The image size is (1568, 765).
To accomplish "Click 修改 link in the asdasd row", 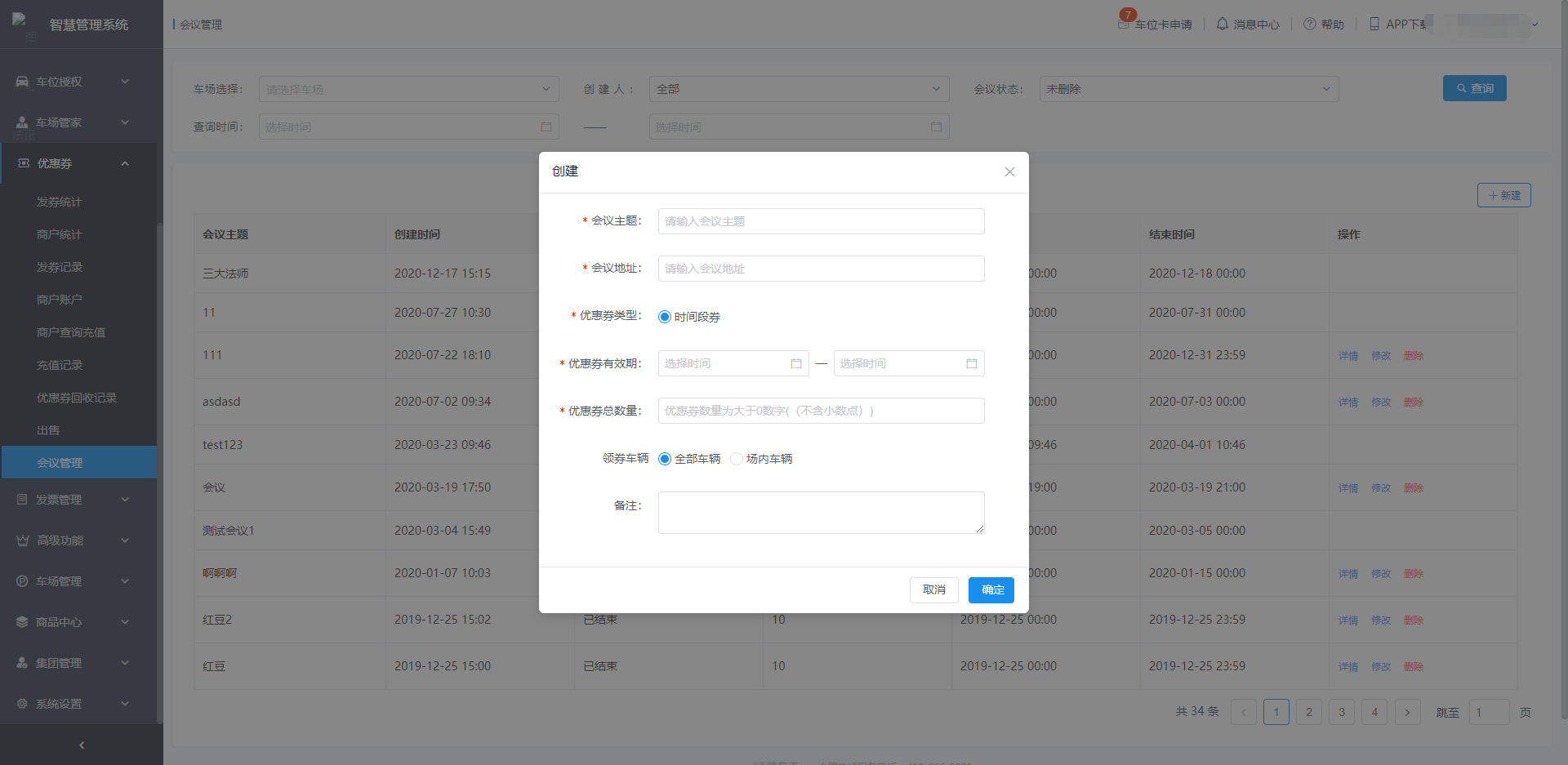I will point(1381,403).
